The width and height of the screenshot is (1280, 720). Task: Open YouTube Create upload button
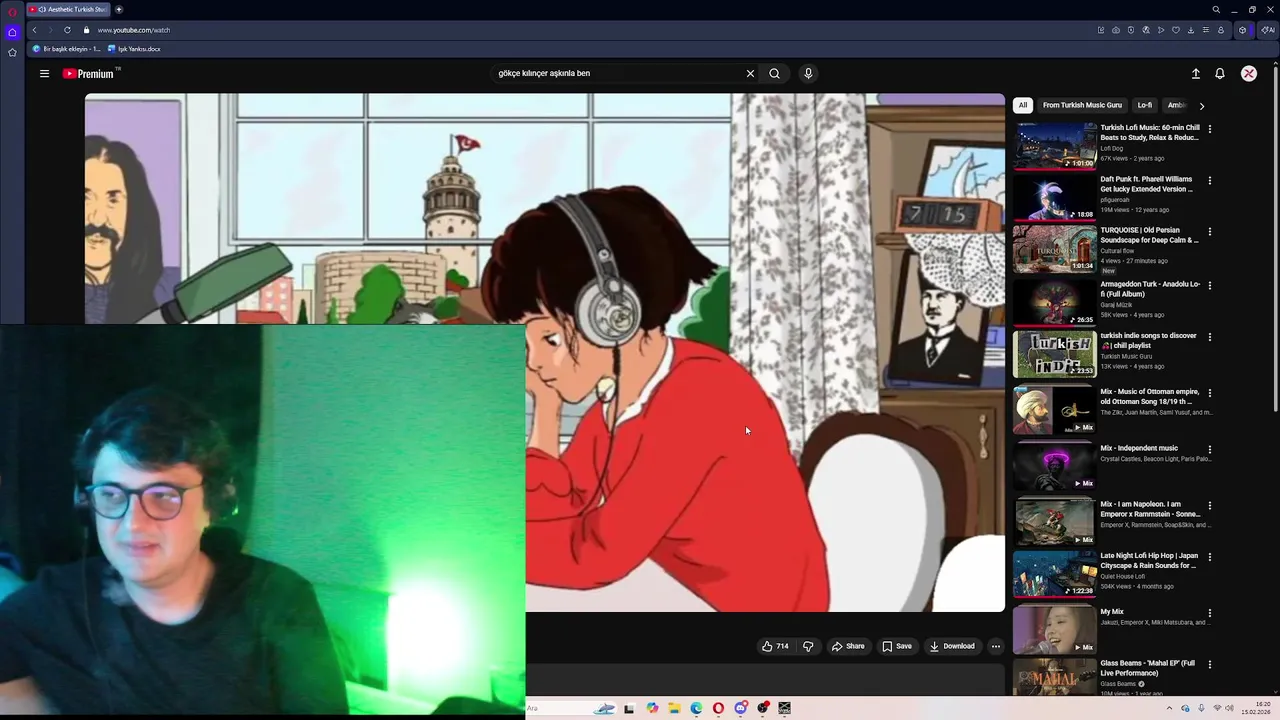point(1195,73)
